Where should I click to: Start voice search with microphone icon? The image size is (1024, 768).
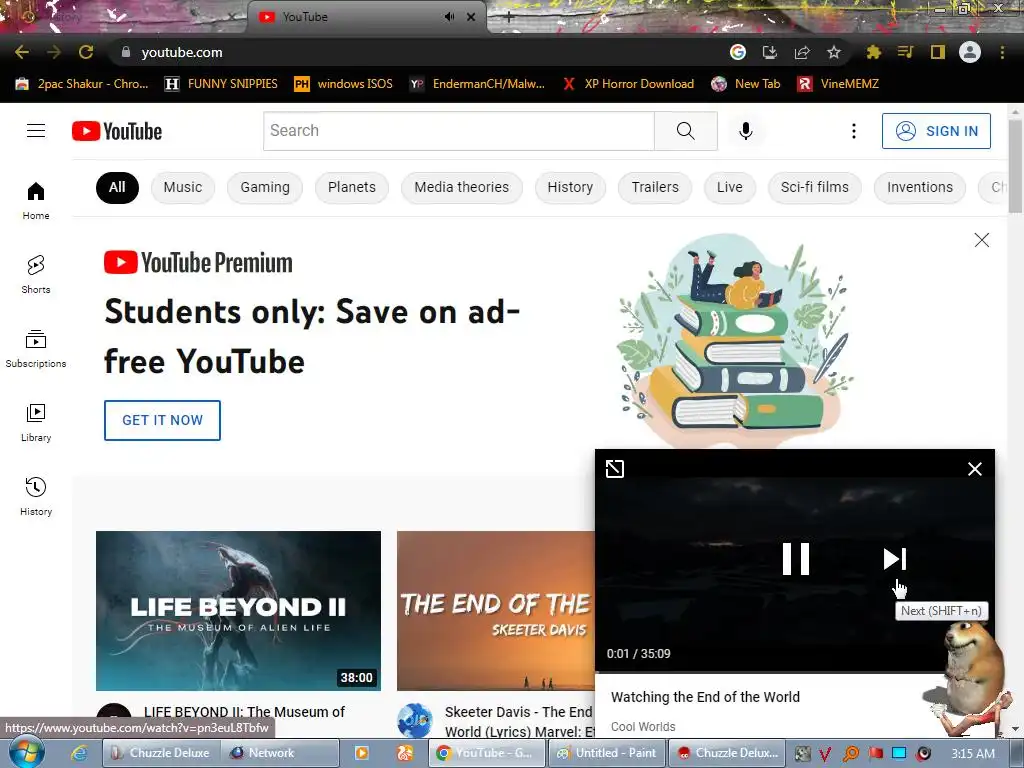(x=746, y=131)
